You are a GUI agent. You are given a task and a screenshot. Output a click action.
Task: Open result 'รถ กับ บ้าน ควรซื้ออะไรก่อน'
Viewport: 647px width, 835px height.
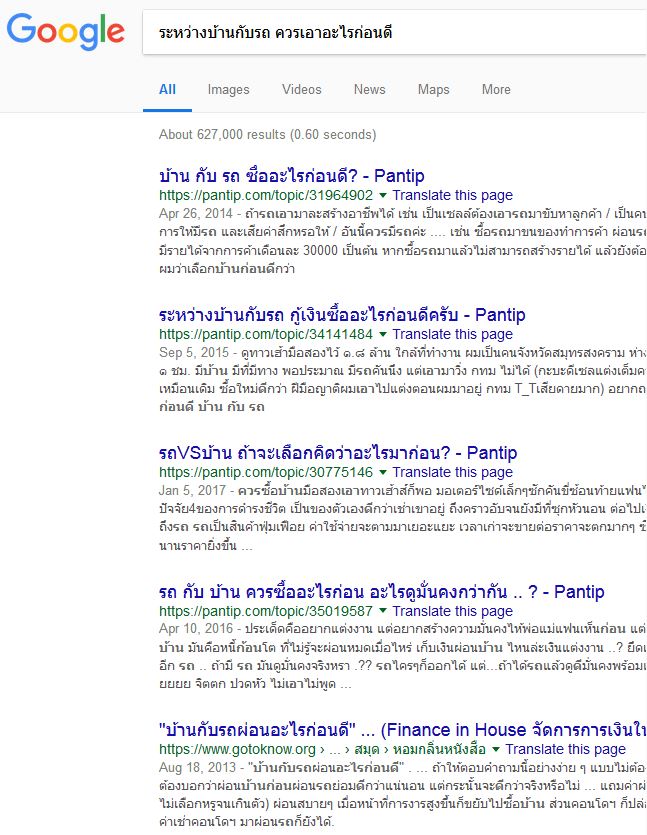tap(381, 592)
